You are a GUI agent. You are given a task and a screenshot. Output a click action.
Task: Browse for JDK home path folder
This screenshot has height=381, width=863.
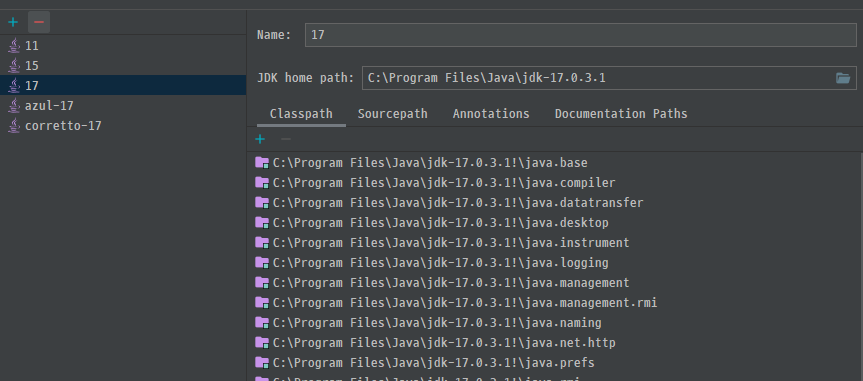pyautogui.click(x=843, y=78)
